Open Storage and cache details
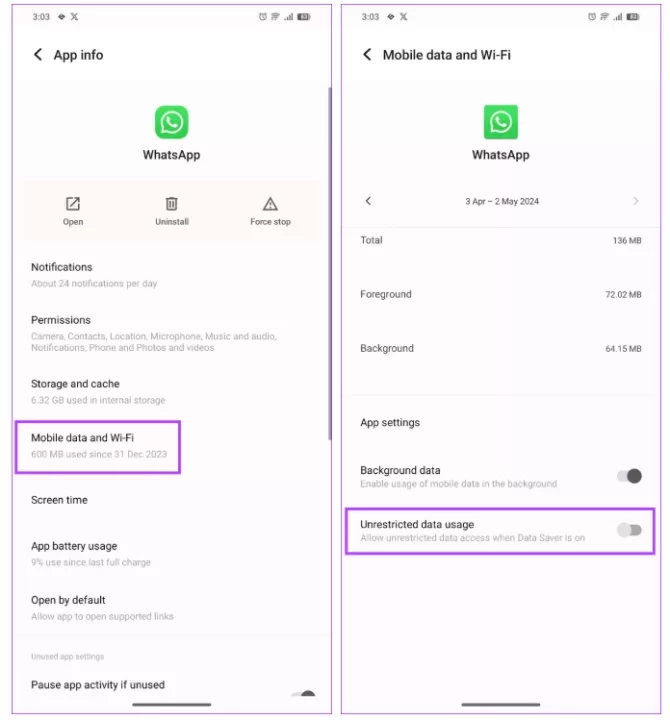The height and width of the screenshot is (720, 670). pyautogui.click(x=172, y=391)
